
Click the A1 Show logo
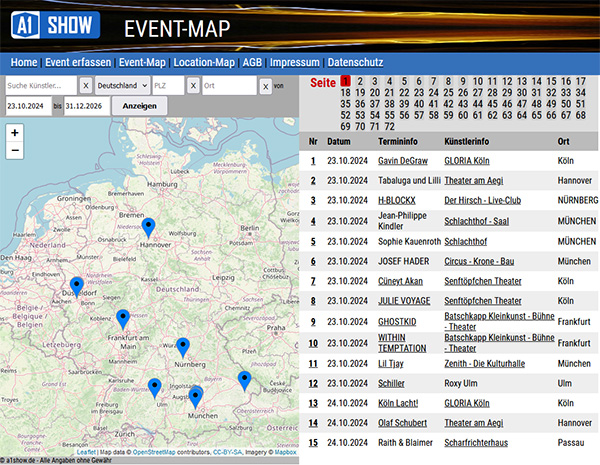click(55, 25)
